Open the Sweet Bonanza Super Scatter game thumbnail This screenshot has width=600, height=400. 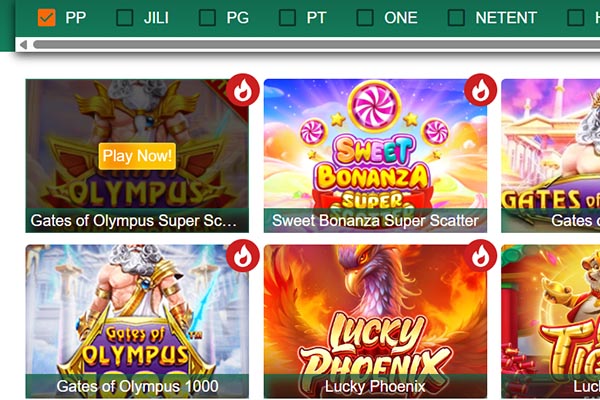pyautogui.click(x=375, y=156)
